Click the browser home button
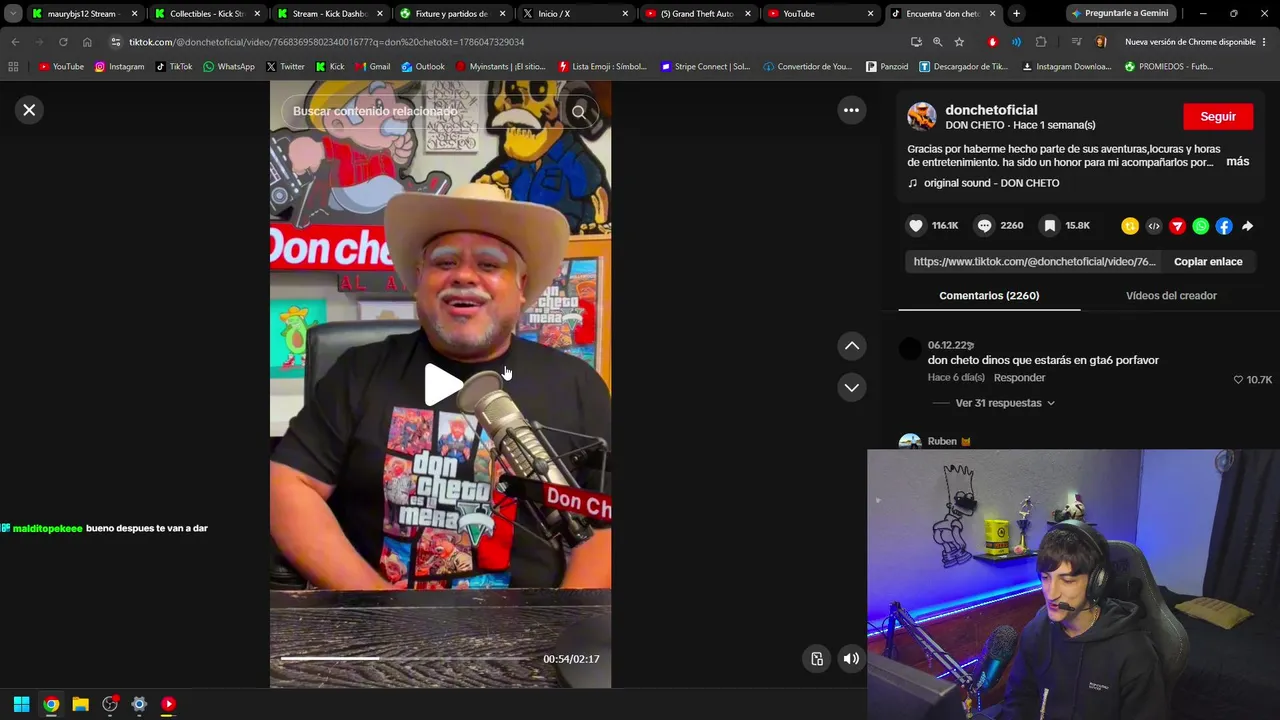The height and width of the screenshot is (720, 1280). (87, 42)
